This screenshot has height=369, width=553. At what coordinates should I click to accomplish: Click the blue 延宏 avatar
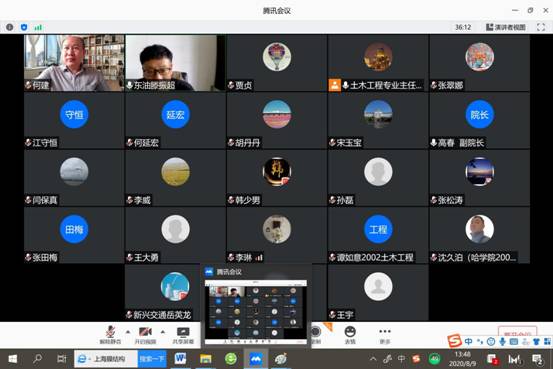[175, 114]
